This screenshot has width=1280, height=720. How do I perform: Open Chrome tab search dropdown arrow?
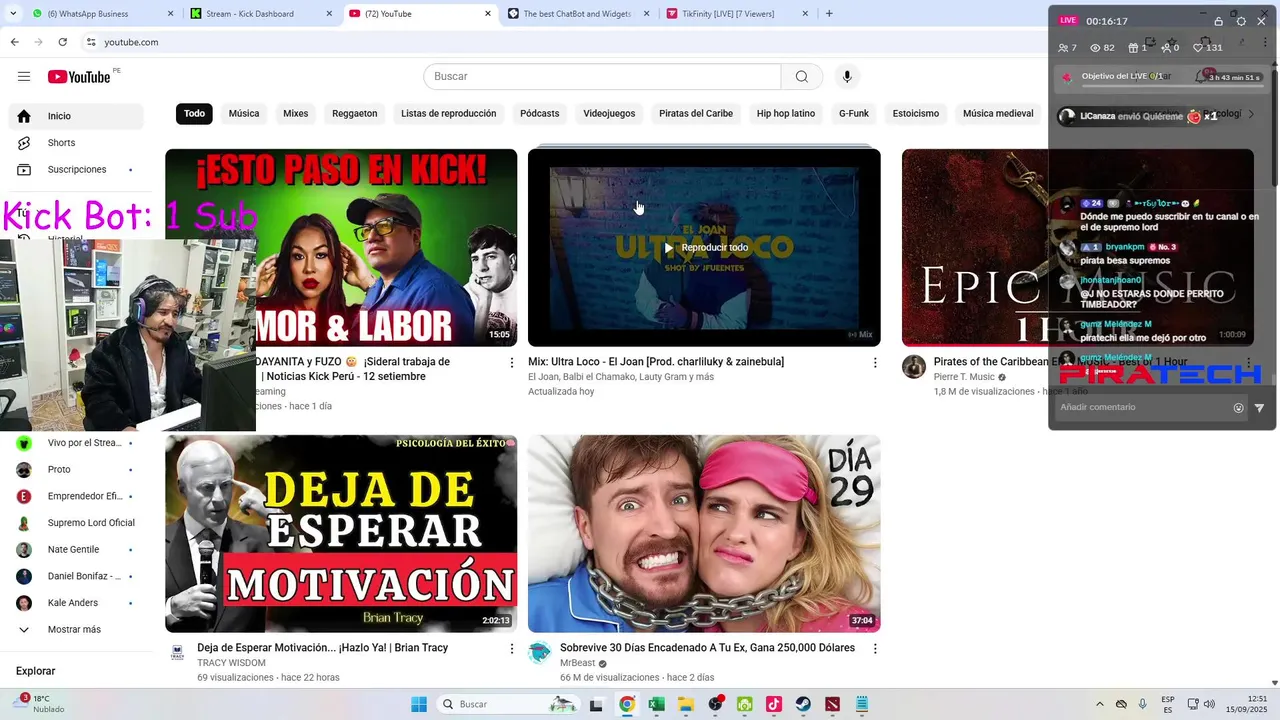point(13,14)
